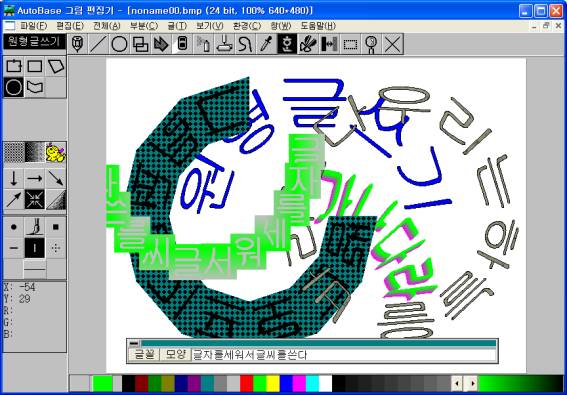Open the 보기(V) menu
Screen dimensions: 567x395
[209, 26]
